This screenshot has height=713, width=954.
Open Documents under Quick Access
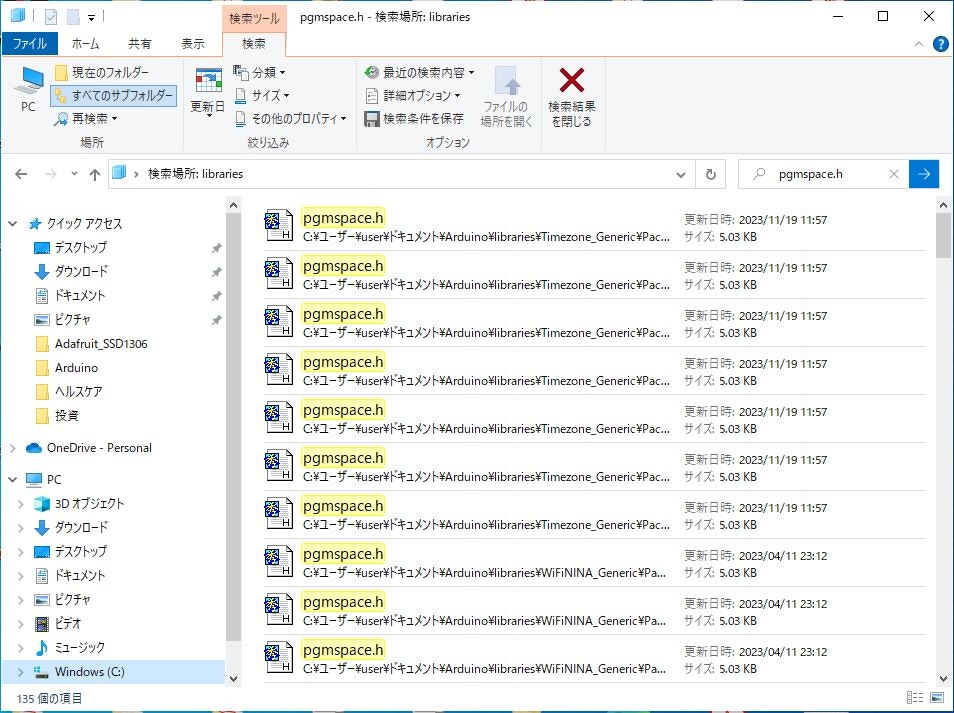(80, 296)
